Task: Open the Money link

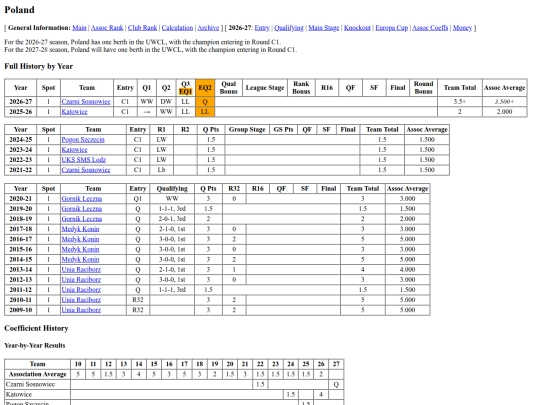Action: click(x=462, y=28)
